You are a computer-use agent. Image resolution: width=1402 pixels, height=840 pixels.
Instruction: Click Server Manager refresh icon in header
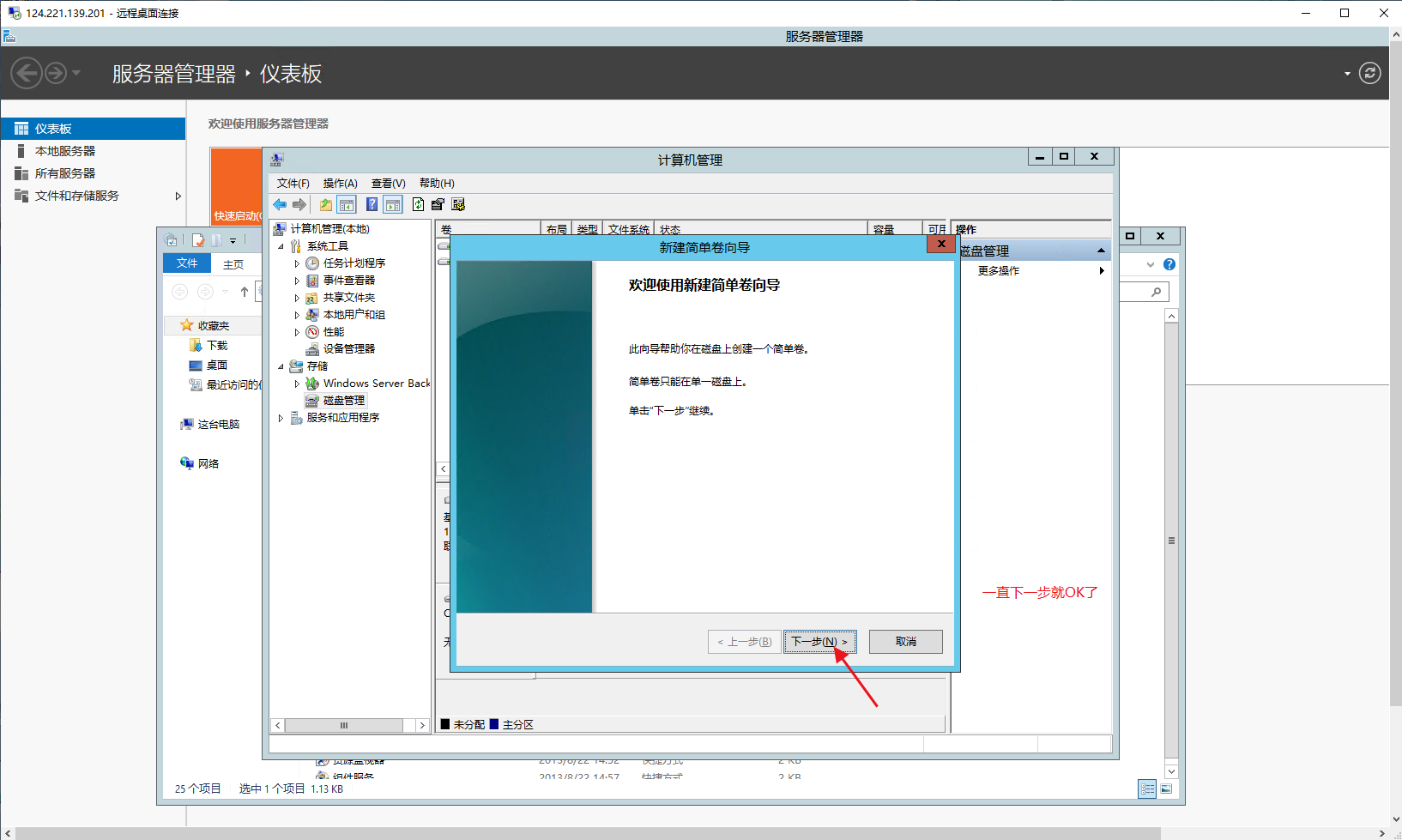coord(1370,74)
